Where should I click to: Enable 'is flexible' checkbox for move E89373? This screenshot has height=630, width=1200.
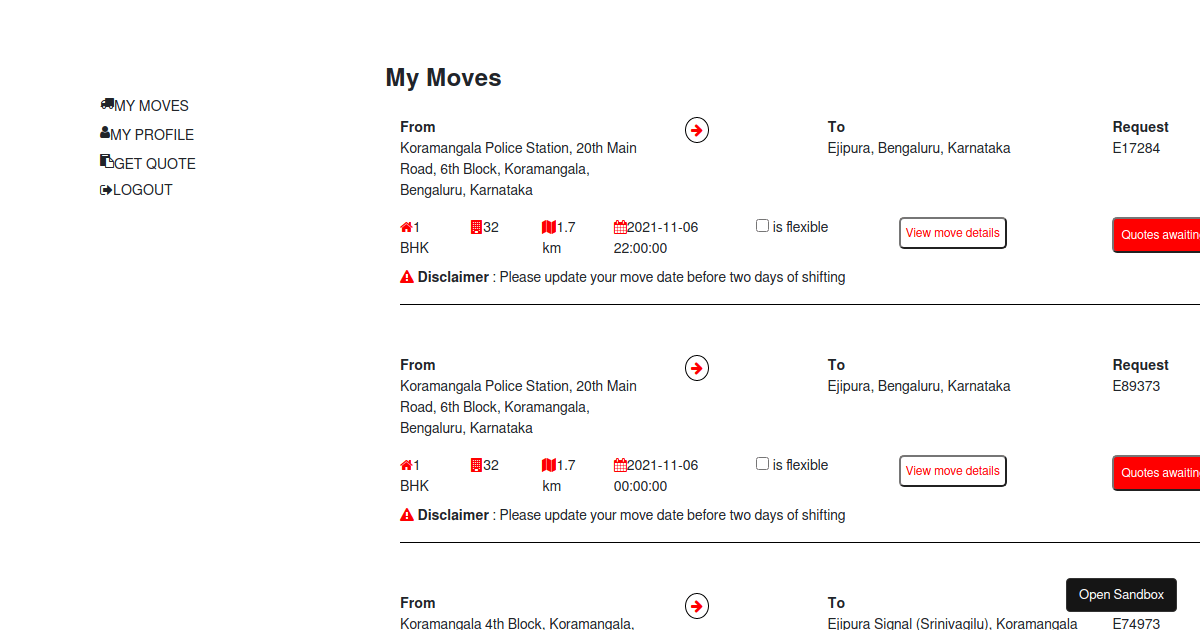[x=762, y=464]
